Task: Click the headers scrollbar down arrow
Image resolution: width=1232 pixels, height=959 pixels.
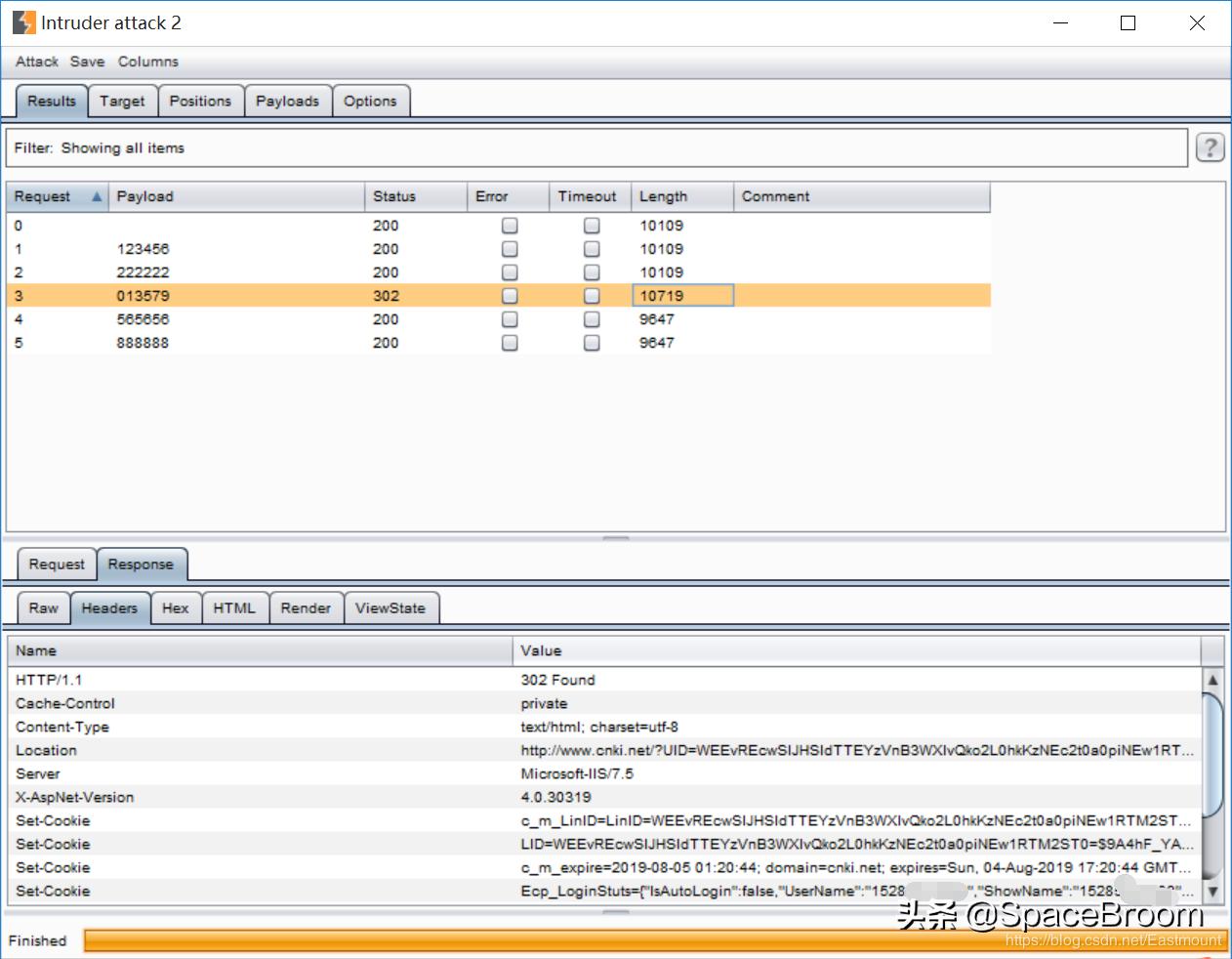Action: [1212, 891]
